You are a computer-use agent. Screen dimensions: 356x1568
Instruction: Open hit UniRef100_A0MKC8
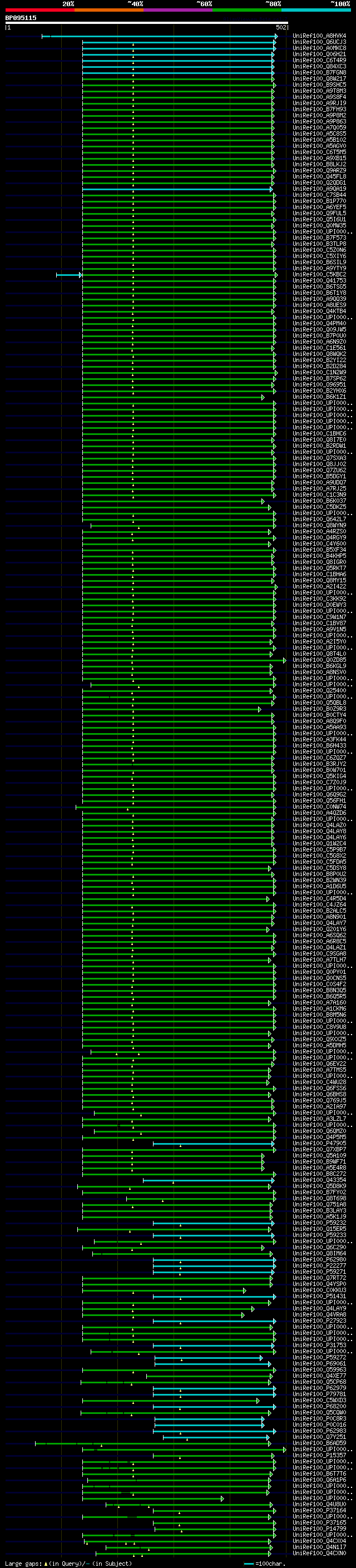pos(319,48)
